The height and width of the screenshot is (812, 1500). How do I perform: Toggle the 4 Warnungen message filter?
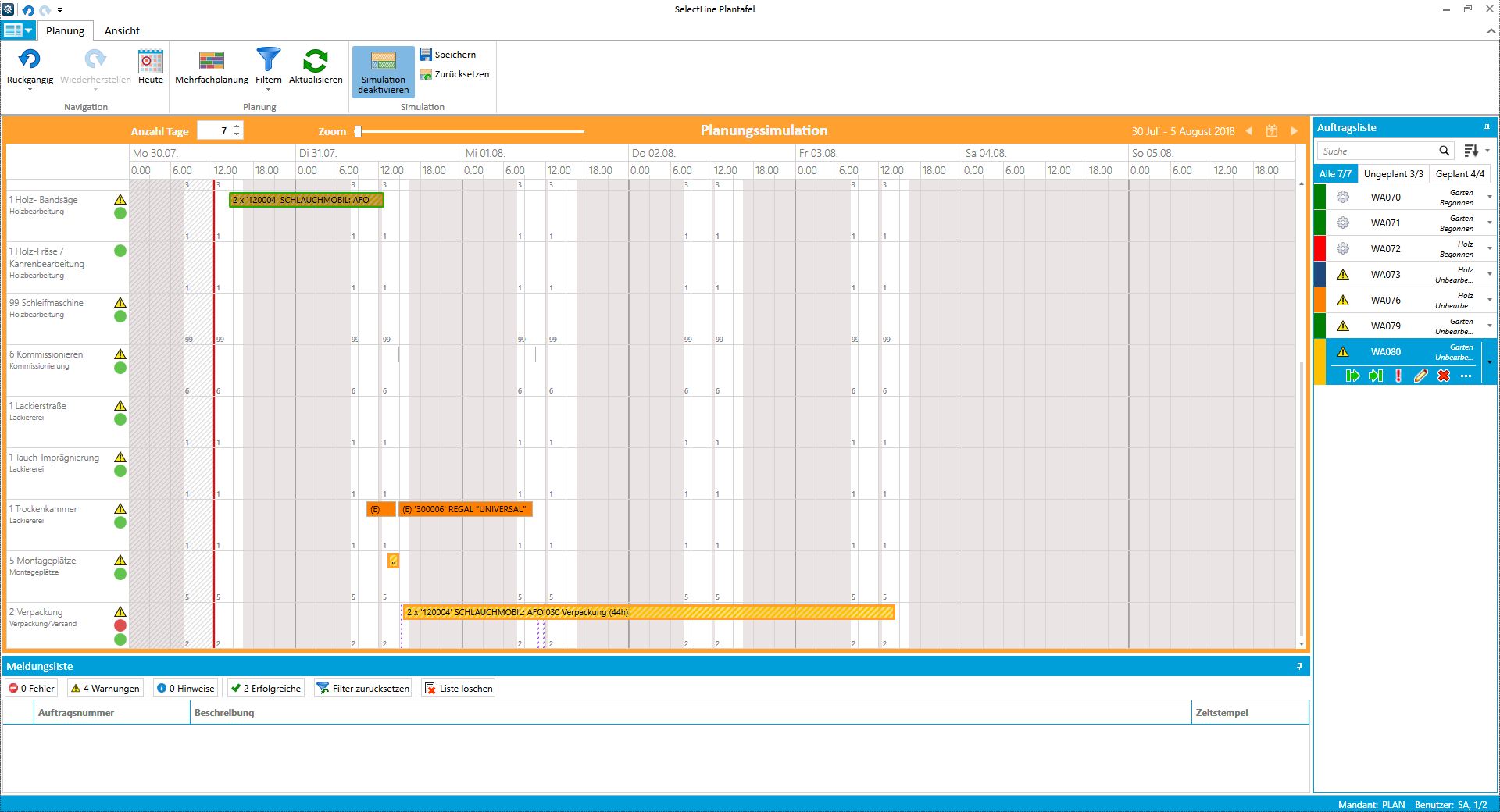click(105, 688)
